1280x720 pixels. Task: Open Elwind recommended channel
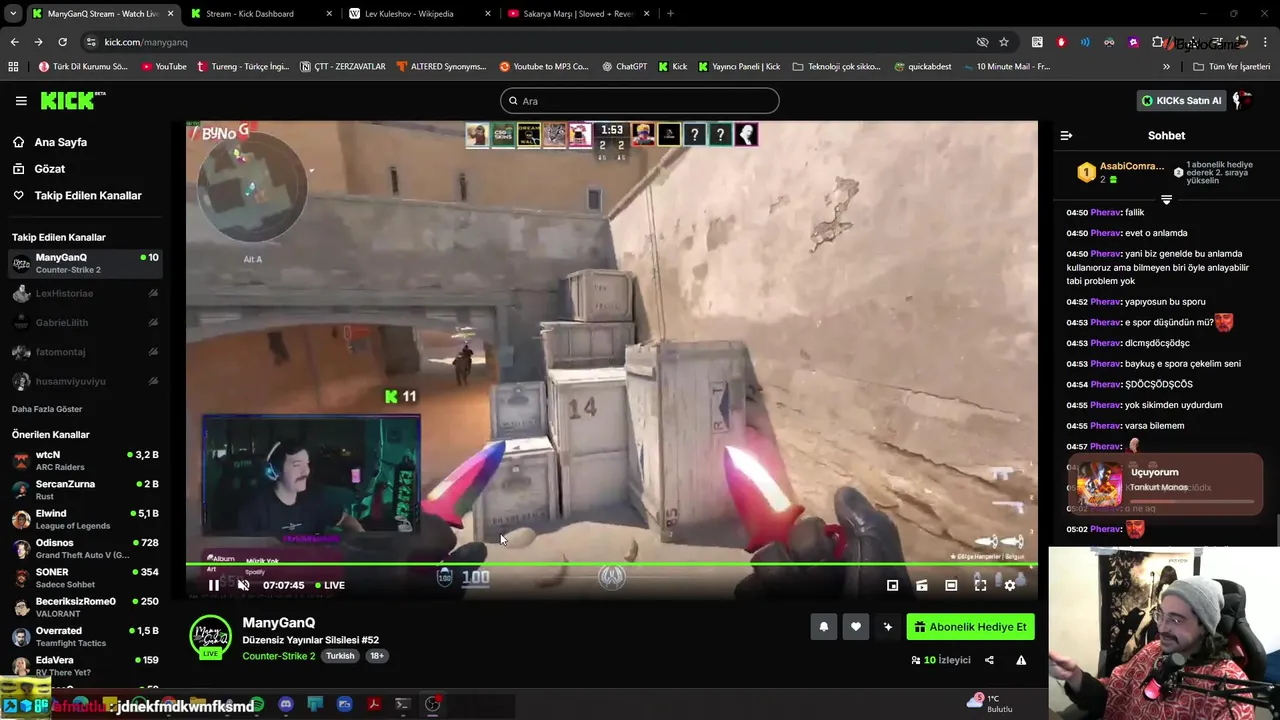pos(85,519)
